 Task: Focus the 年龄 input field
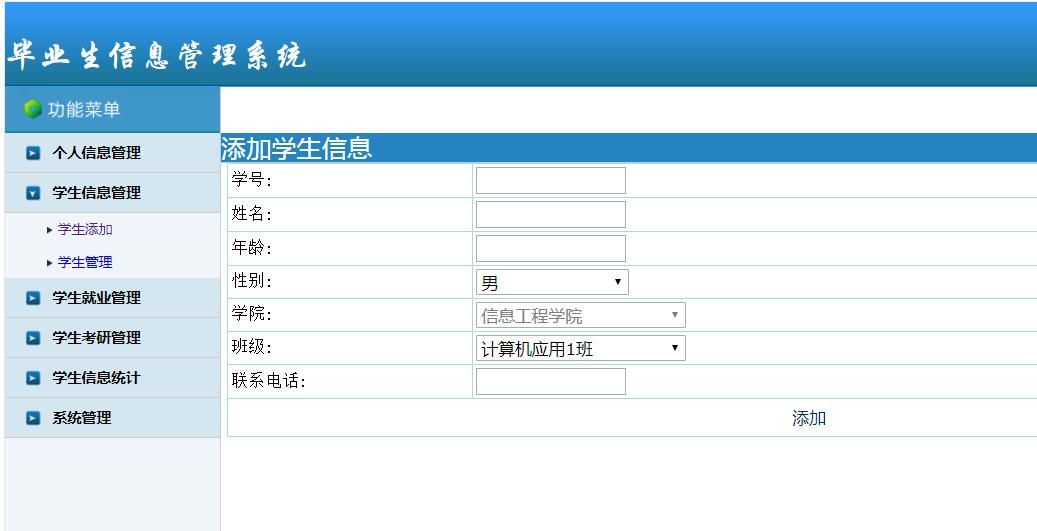[x=551, y=248]
